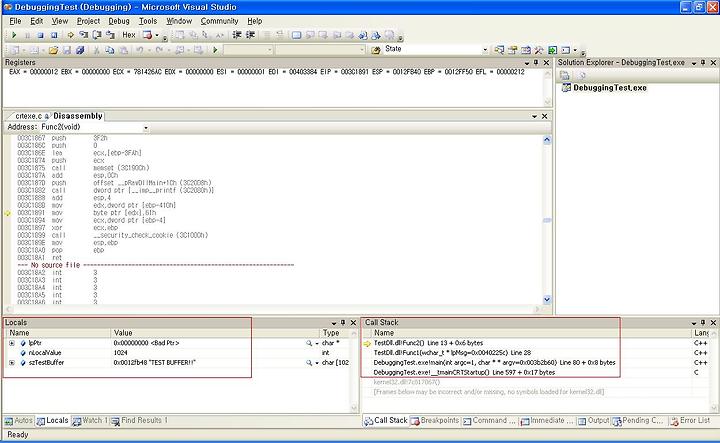Open Registers panel window position dropdown
The height and width of the screenshot is (443, 720).
527,63
